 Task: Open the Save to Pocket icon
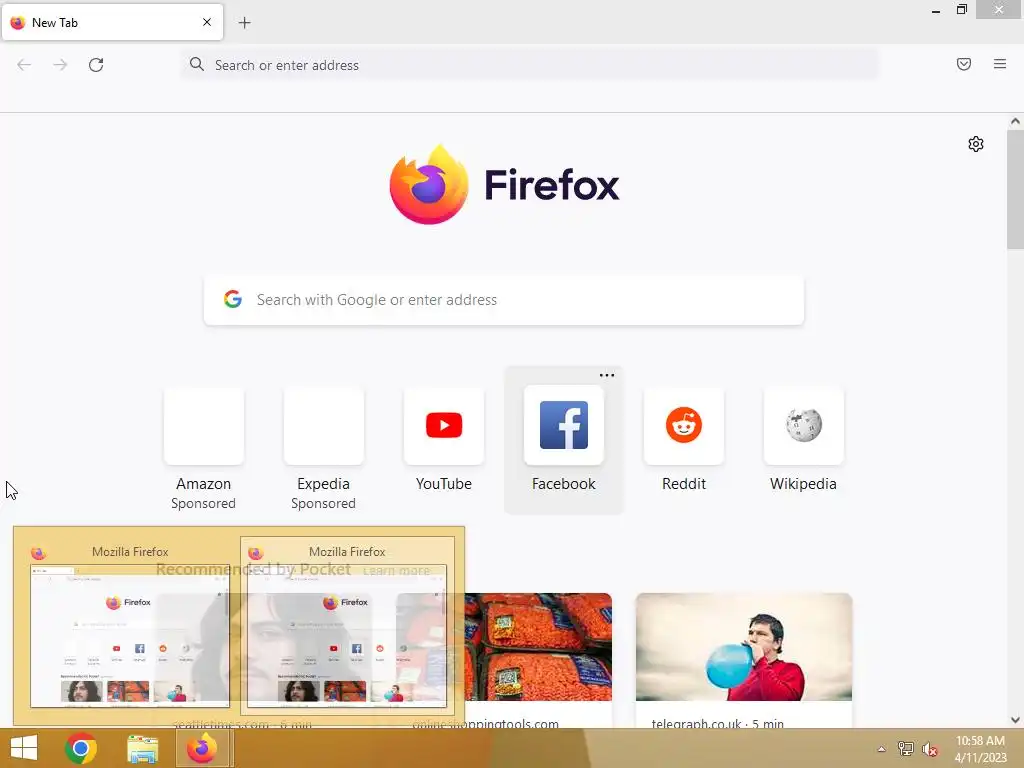click(964, 64)
